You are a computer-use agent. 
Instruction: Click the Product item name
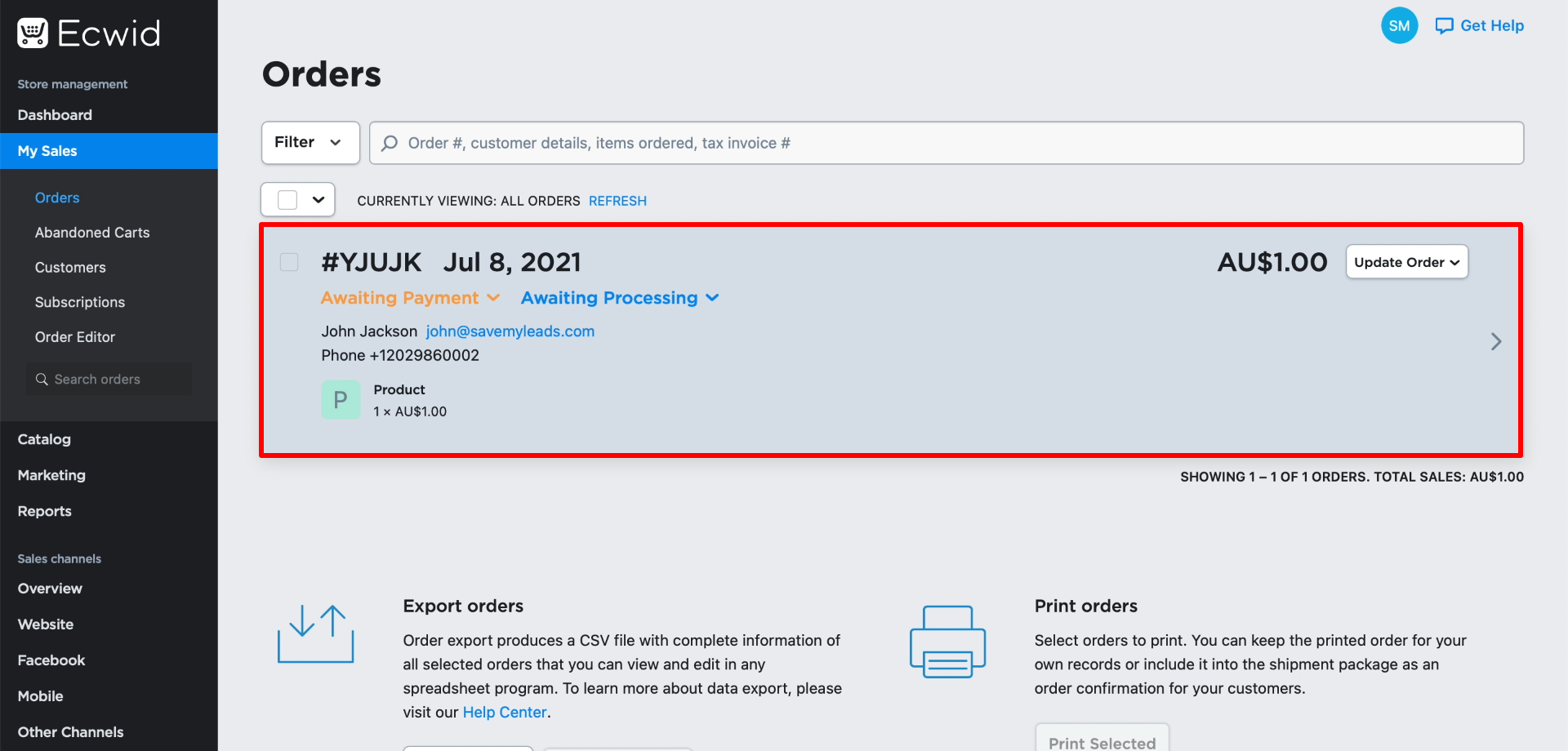[x=399, y=389]
